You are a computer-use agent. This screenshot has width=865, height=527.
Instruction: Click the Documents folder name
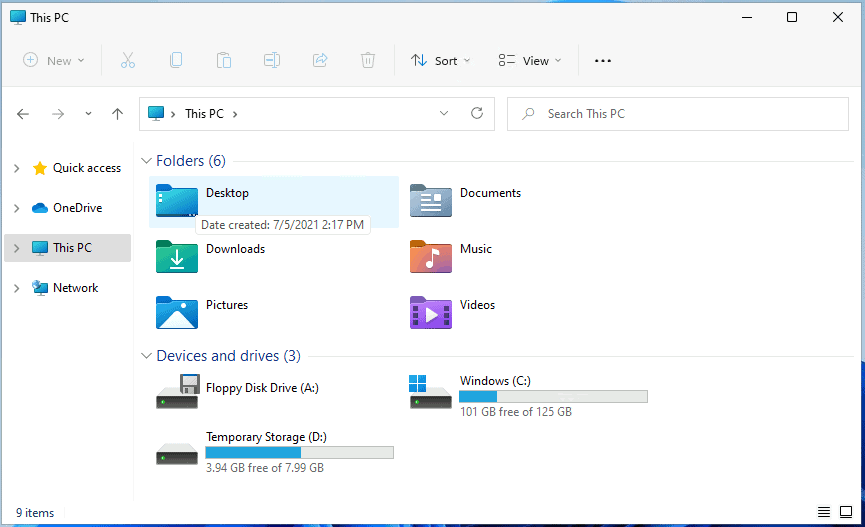coord(490,193)
